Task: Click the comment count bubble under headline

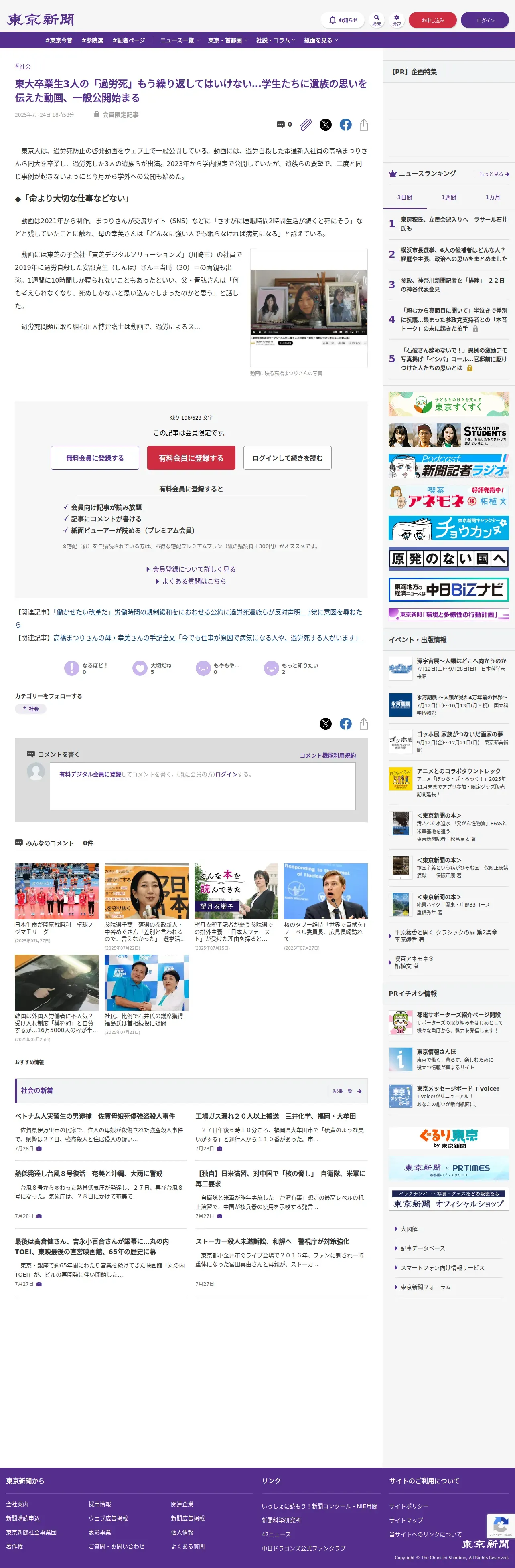Action: [x=284, y=124]
